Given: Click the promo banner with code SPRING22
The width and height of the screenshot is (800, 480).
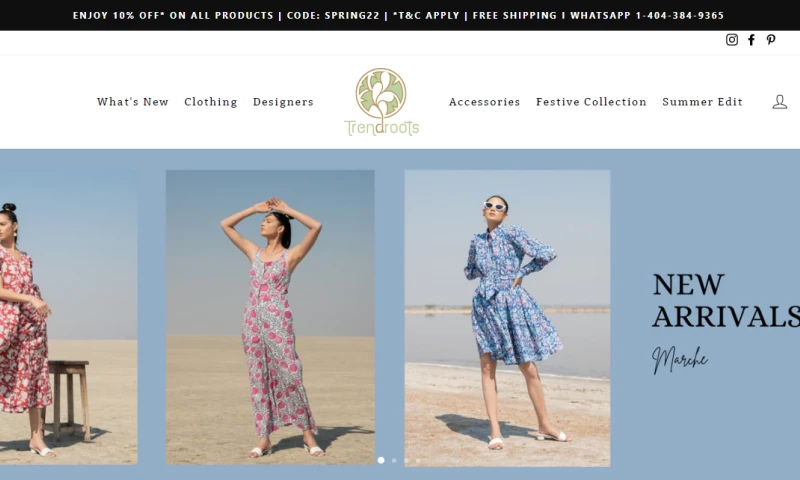Looking at the screenshot, I should pos(398,15).
